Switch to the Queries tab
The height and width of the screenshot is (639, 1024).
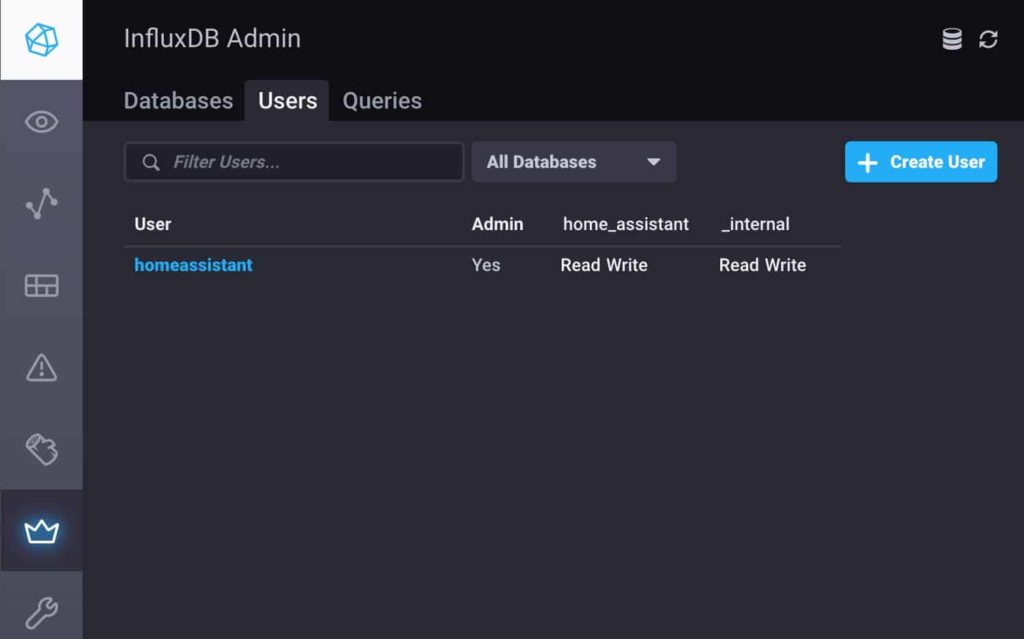click(382, 101)
